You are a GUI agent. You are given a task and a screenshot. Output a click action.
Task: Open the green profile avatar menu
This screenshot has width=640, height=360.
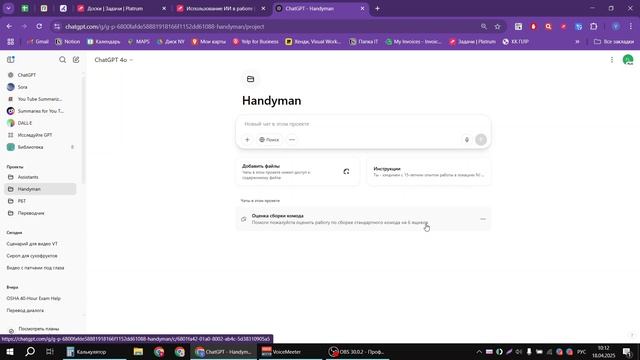click(x=628, y=60)
